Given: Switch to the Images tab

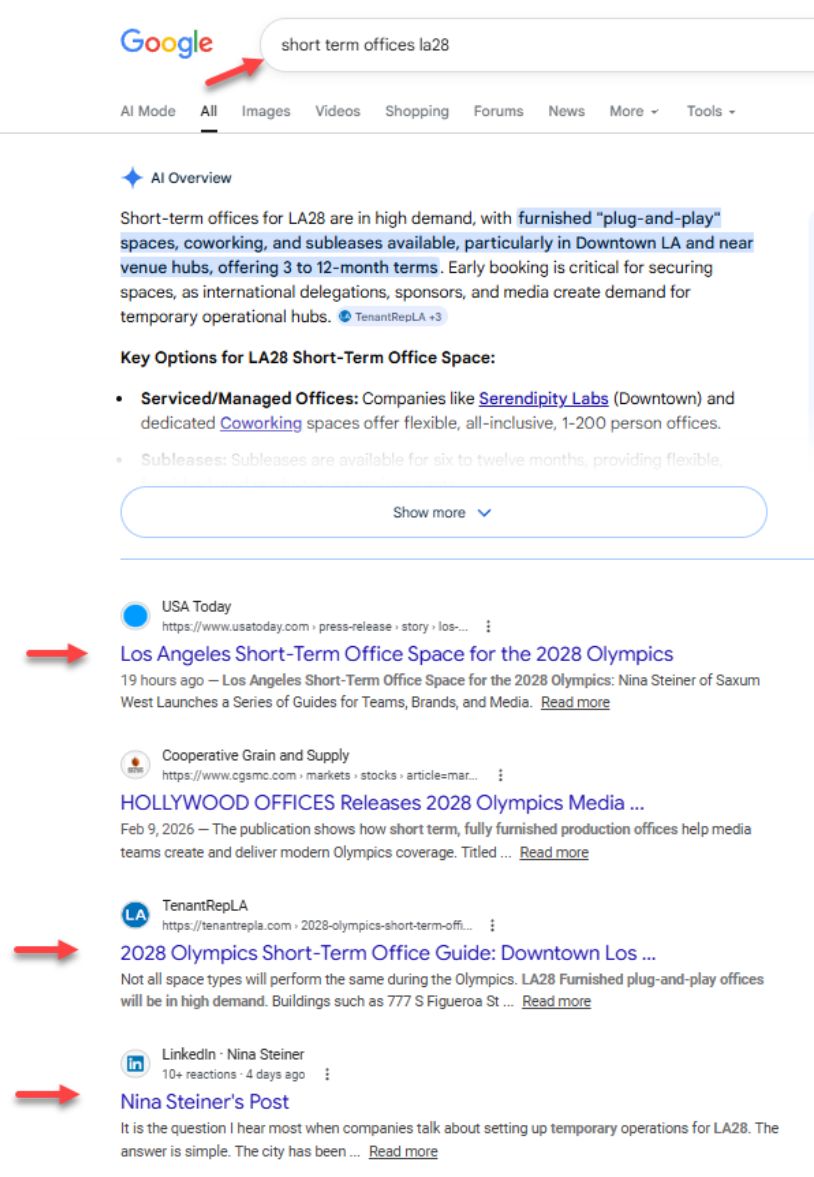Looking at the screenshot, I should point(266,112).
